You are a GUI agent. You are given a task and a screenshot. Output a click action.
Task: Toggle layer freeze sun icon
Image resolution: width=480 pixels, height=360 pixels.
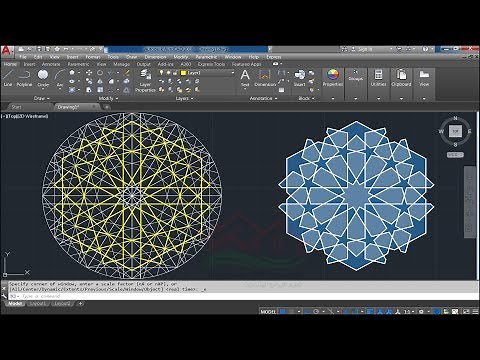[x=168, y=72]
